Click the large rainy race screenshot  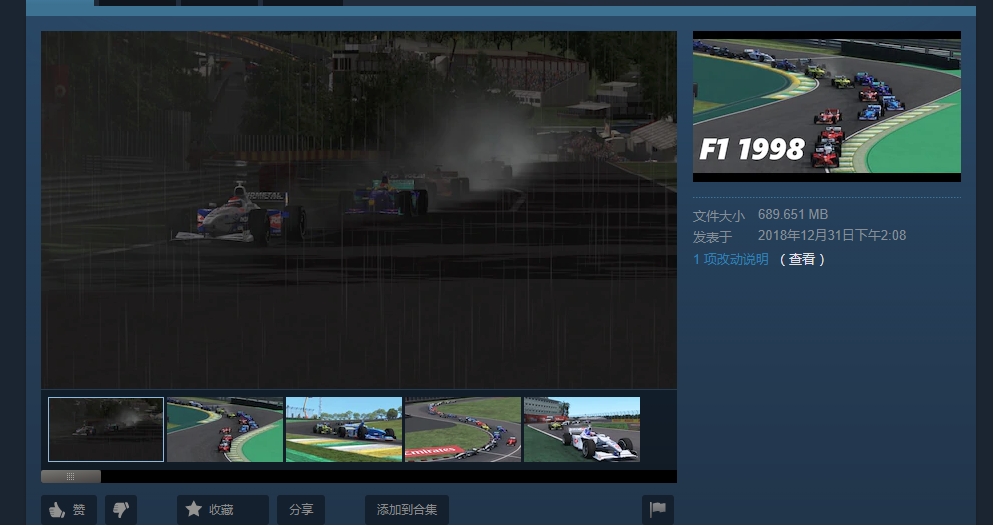pyautogui.click(x=358, y=210)
